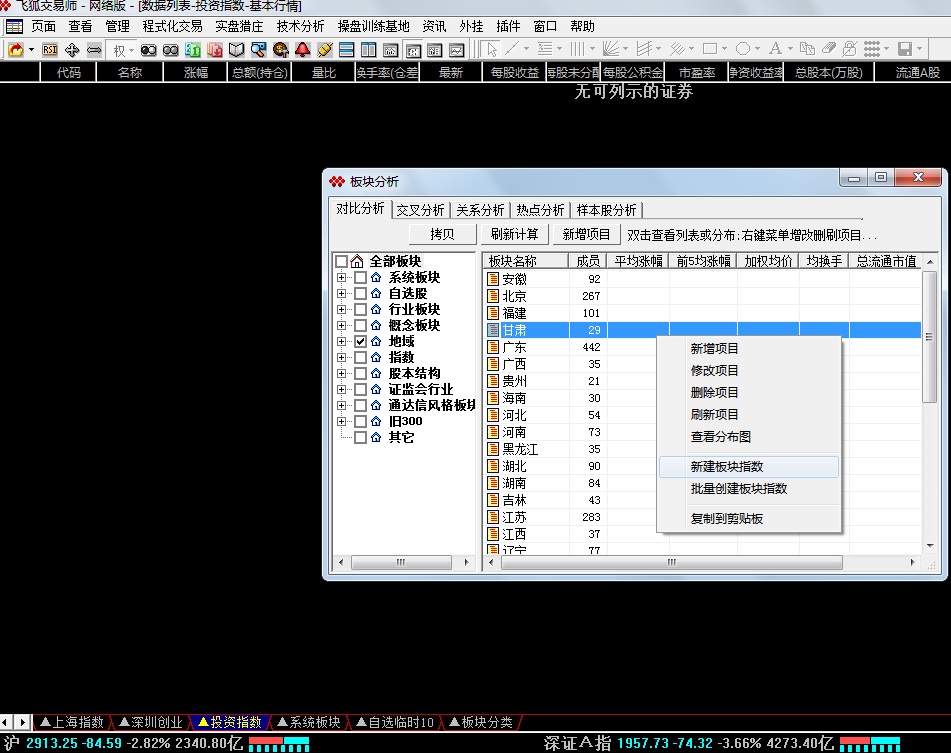This screenshot has width=951, height=753.
Task: Click the alarm bell warning icon
Action: click(303, 48)
